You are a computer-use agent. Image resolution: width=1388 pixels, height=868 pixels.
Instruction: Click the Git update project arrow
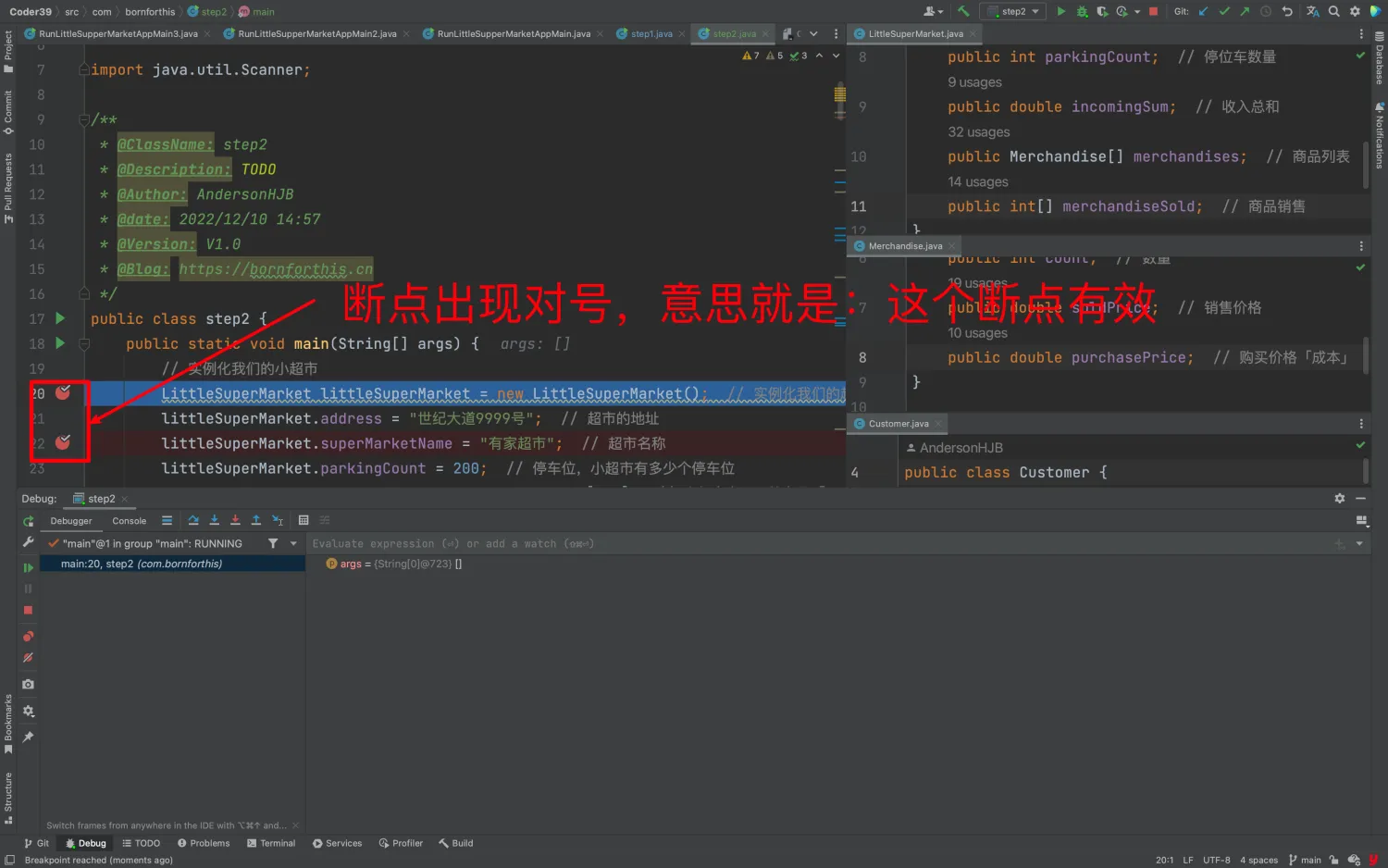click(x=1203, y=11)
